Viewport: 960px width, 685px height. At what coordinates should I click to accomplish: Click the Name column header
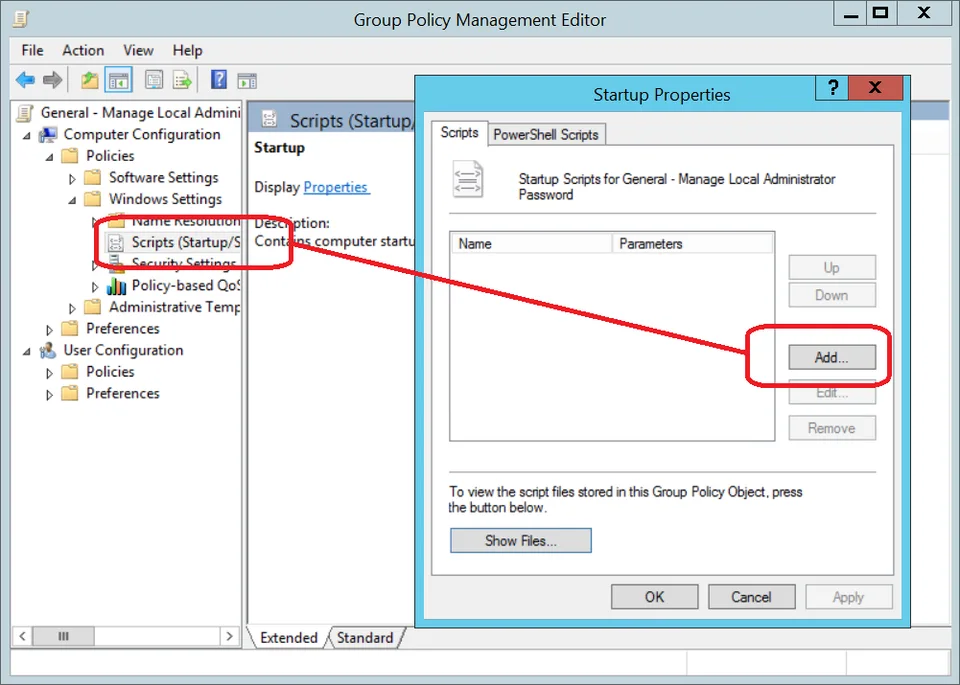(531, 244)
